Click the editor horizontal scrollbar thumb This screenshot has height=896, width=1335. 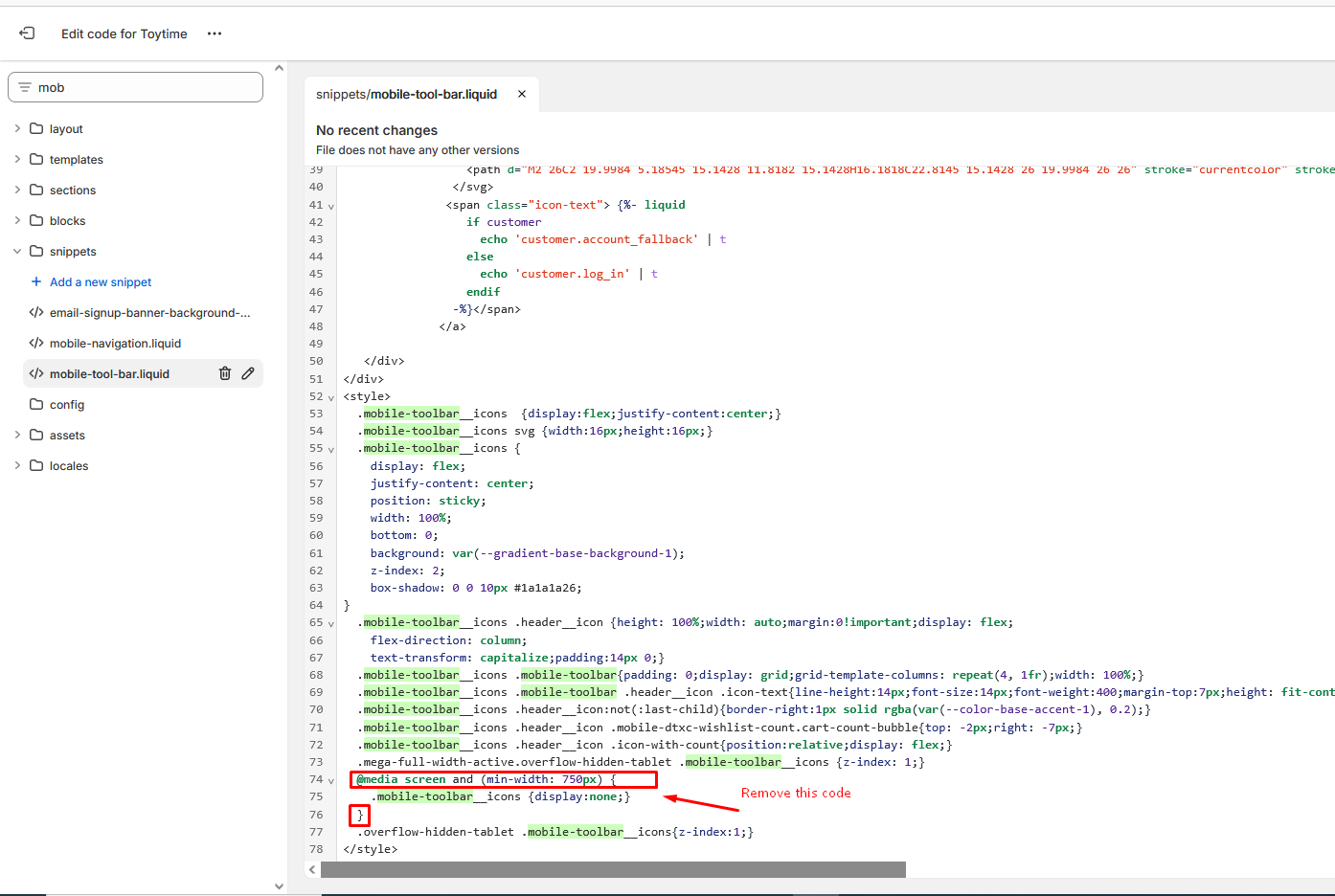click(613, 869)
